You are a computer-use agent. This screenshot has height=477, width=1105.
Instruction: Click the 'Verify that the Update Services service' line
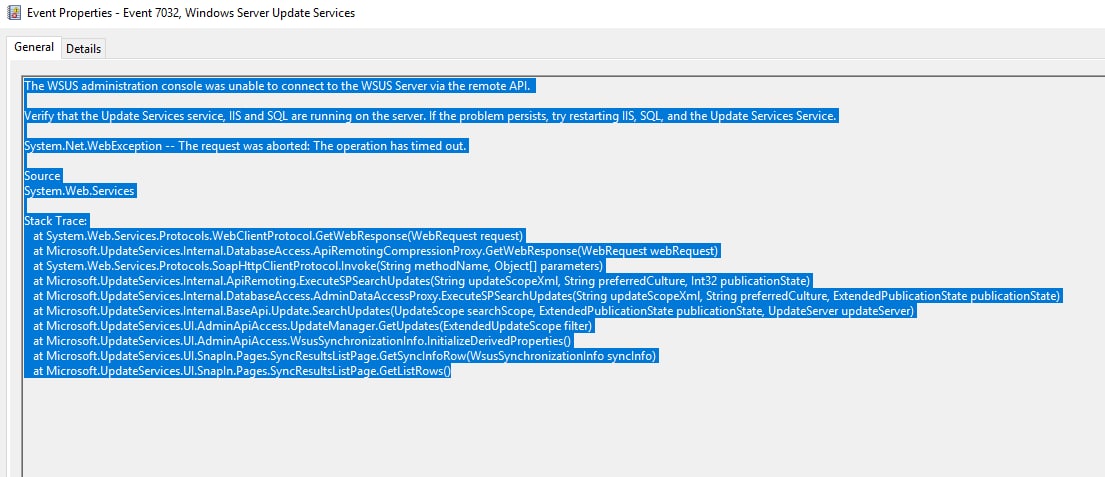(x=431, y=116)
